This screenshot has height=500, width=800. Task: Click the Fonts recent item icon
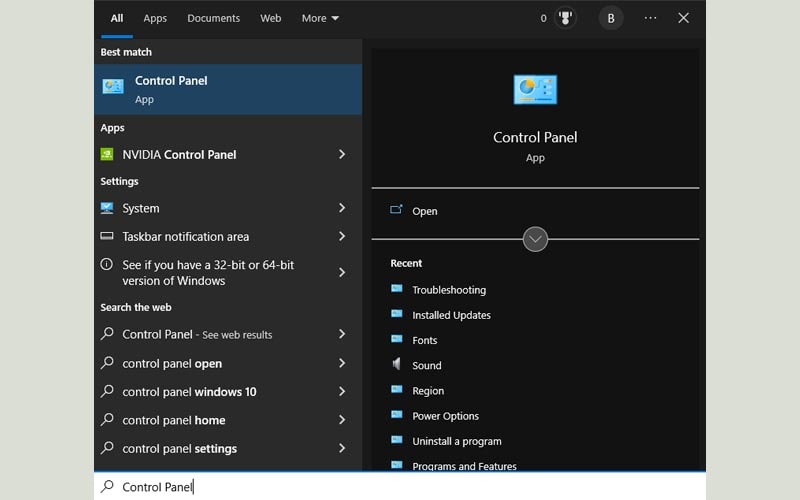[x=397, y=339]
